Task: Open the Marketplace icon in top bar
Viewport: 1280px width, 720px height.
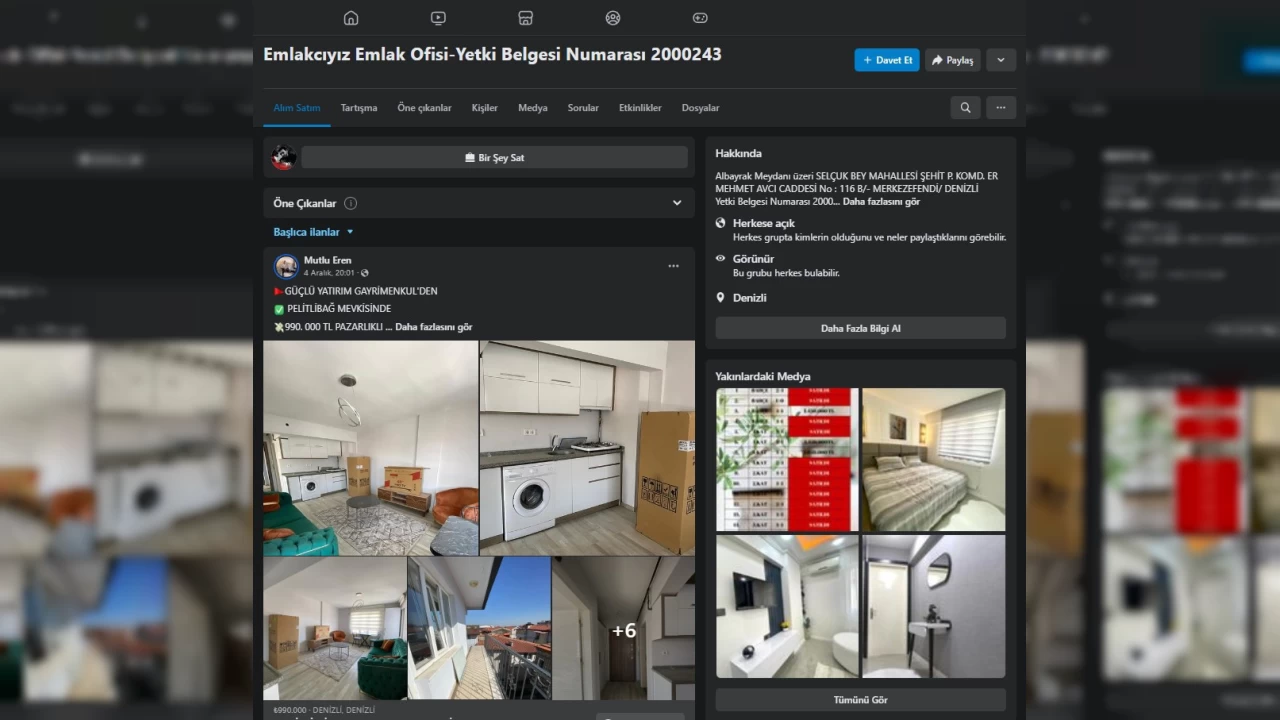Action: click(x=525, y=18)
